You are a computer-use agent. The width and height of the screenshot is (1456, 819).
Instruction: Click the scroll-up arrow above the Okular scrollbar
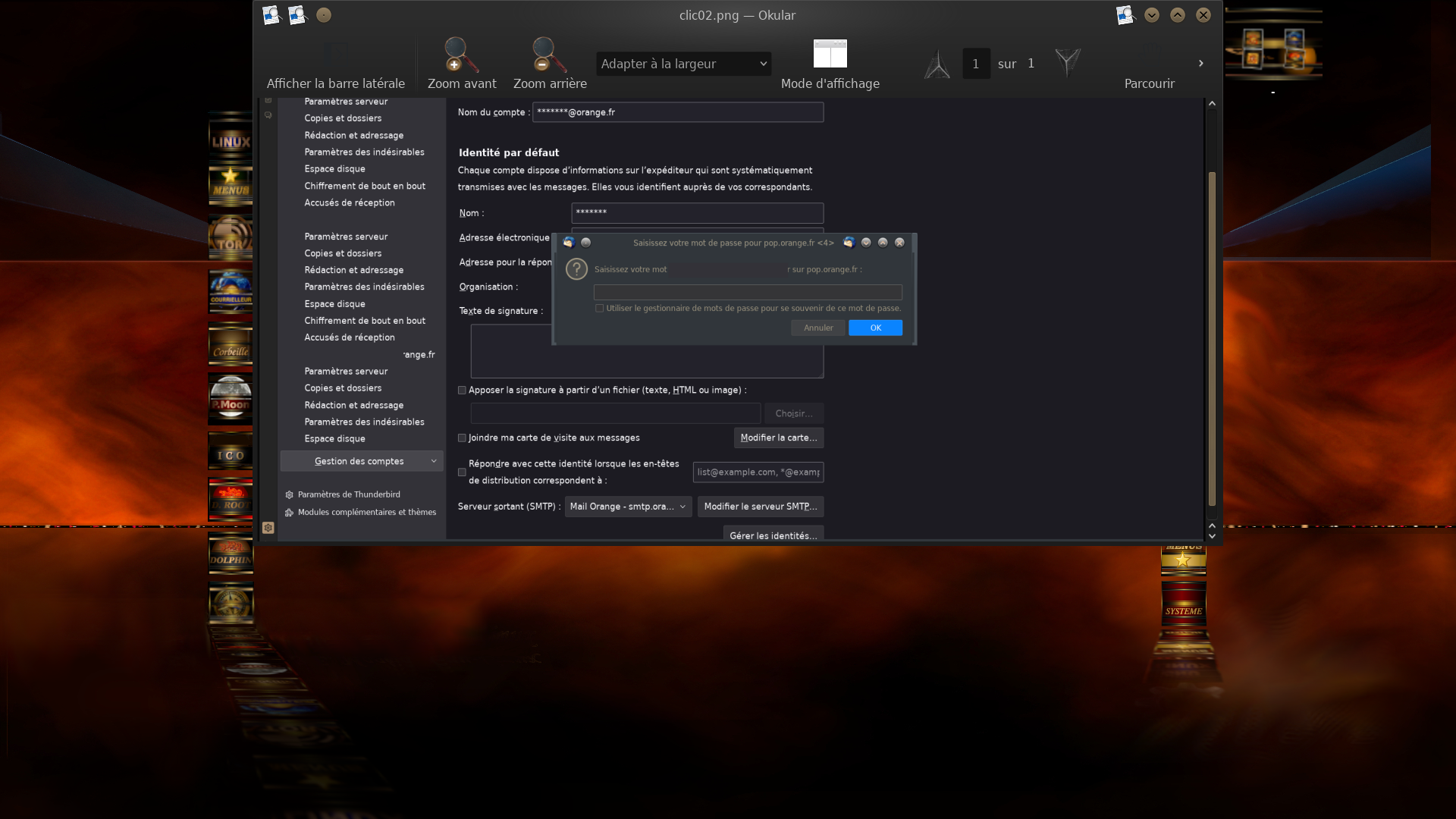coord(1212,103)
